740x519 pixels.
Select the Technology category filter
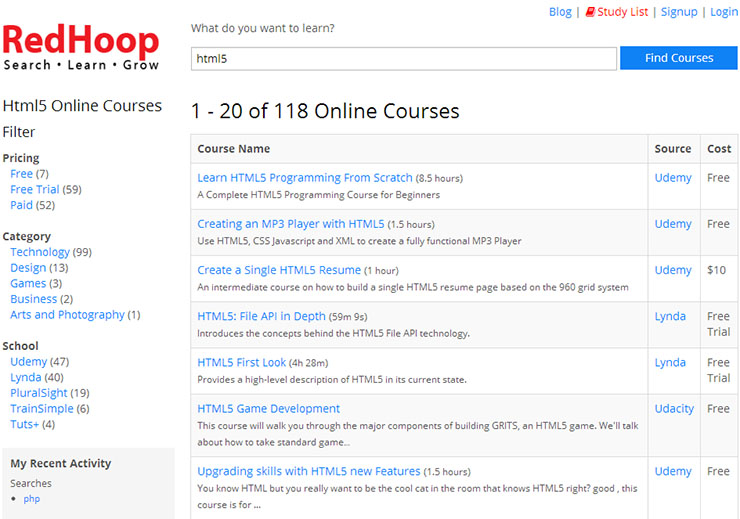coord(40,252)
